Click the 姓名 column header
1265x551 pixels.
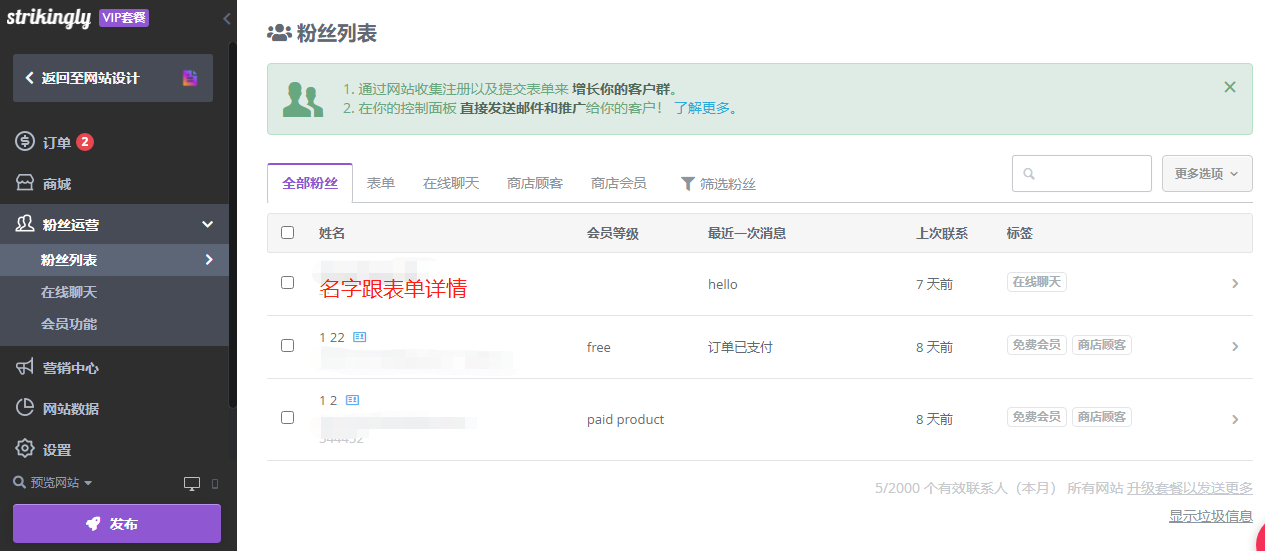[x=332, y=233]
